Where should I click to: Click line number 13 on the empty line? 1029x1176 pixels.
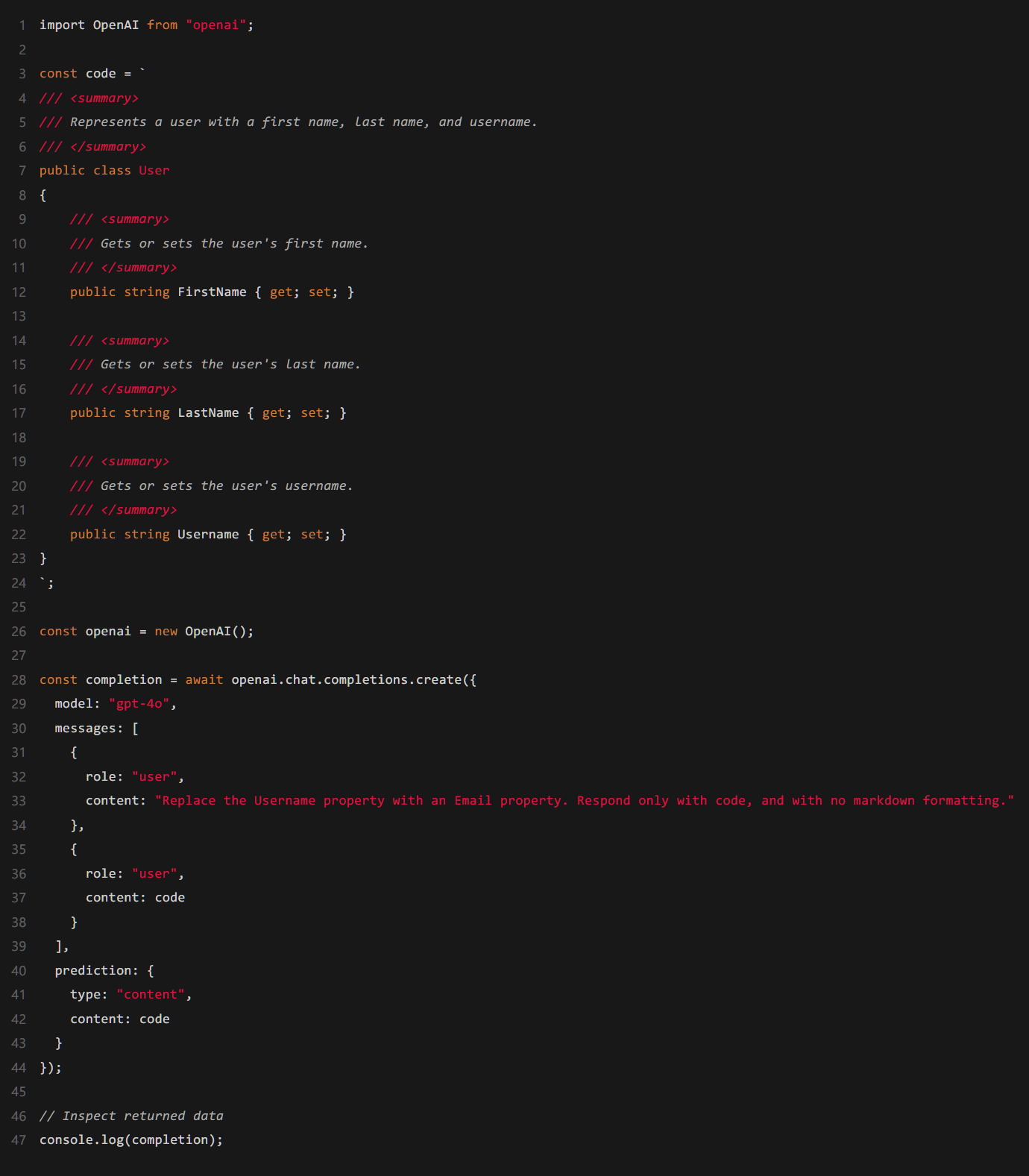[x=19, y=316]
